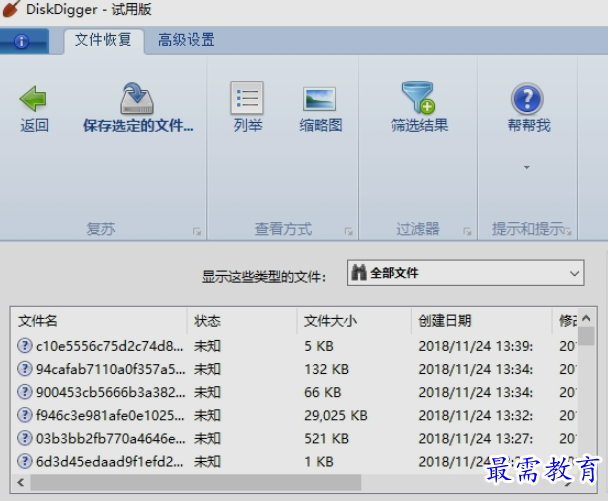Image resolution: width=608 pixels, height=501 pixels.
Task: Click 未知 status in the c10e5556 row
Action: click(x=207, y=346)
